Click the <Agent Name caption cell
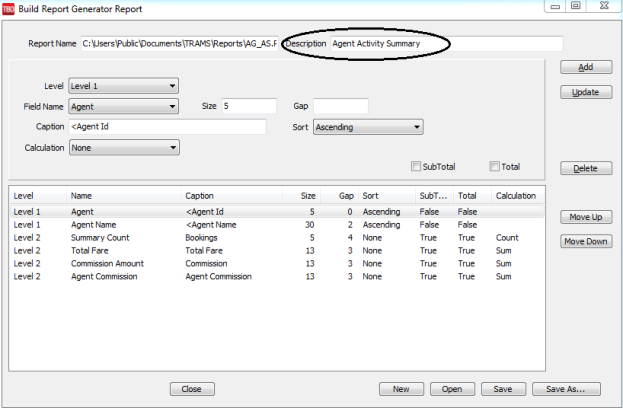Image resolution: width=623 pixels, height=408 pixels. click(211, 225)
